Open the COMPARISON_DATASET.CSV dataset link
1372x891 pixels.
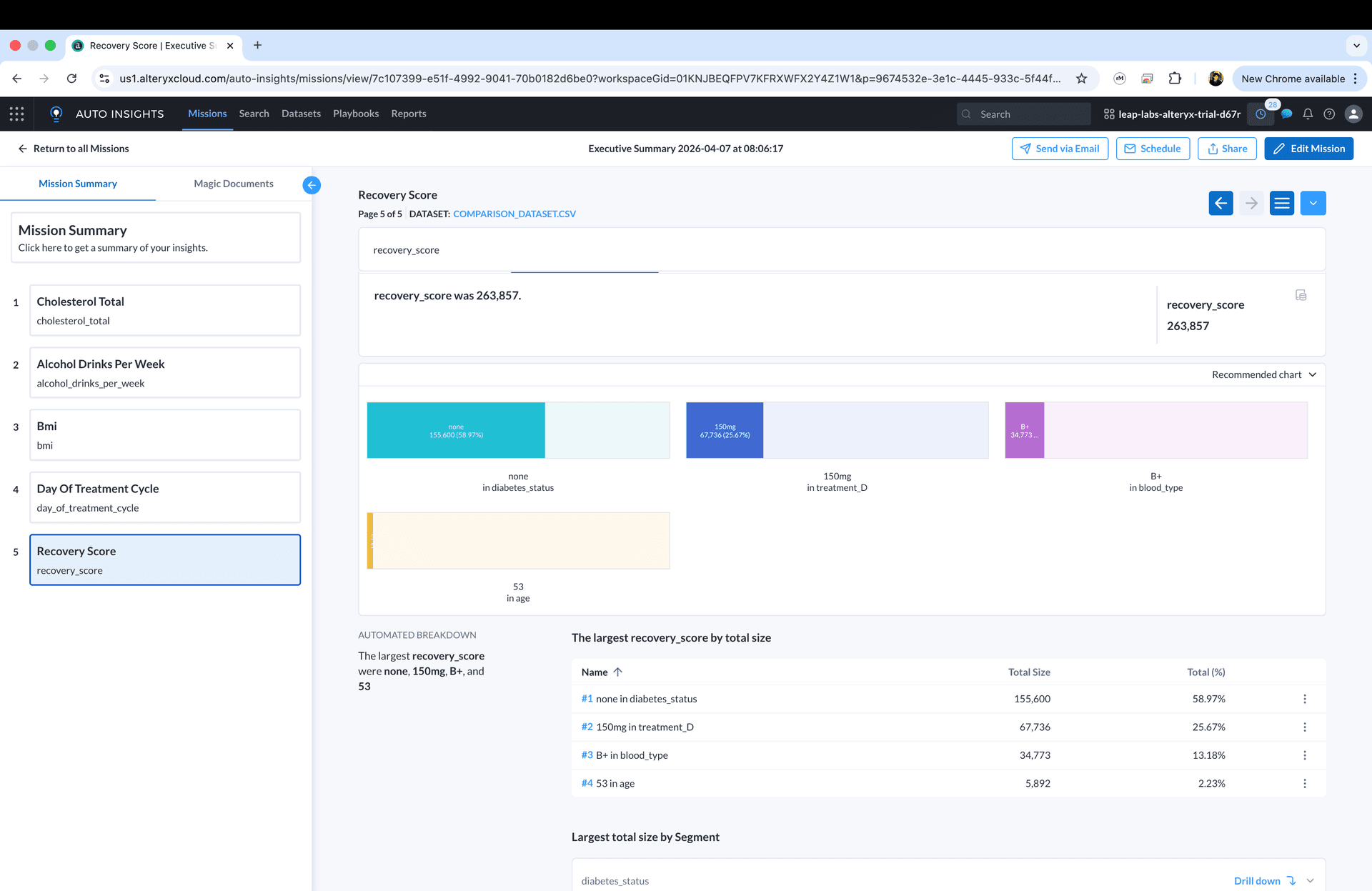(514, 214)
